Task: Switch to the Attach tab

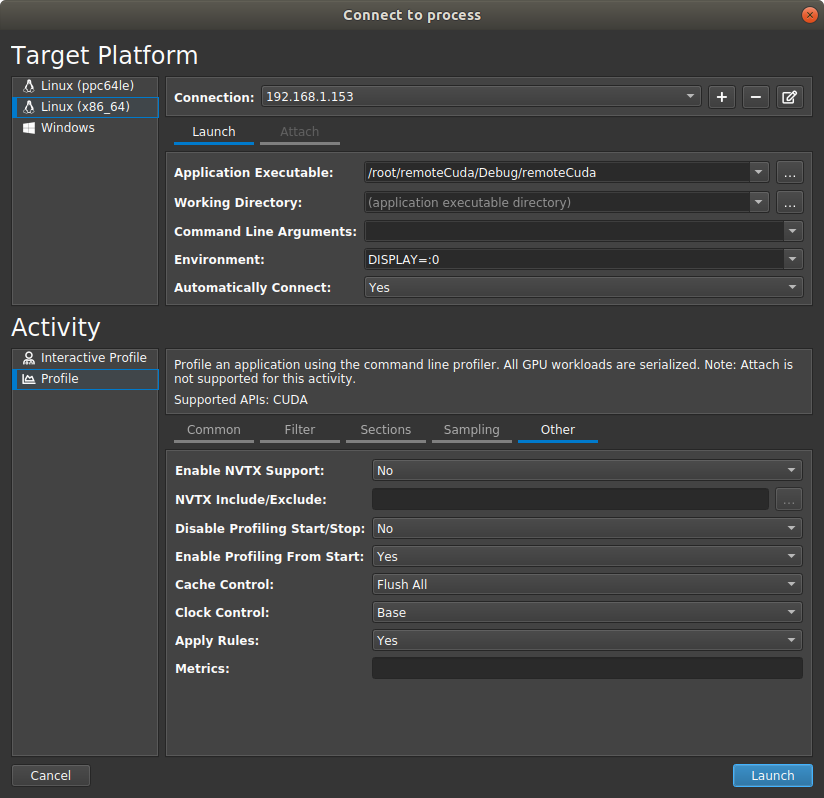Action: click(x=299, y=132)
